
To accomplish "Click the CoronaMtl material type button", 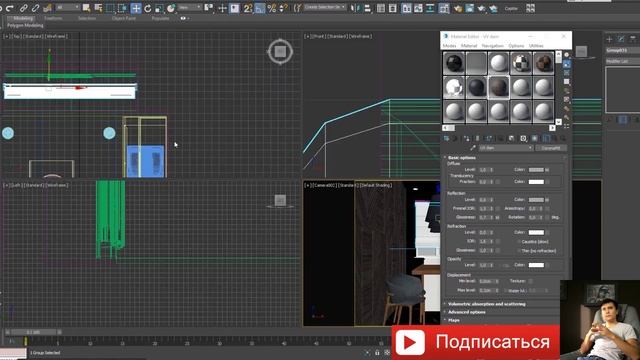I will pyautogui.click(x=551, y=148).
